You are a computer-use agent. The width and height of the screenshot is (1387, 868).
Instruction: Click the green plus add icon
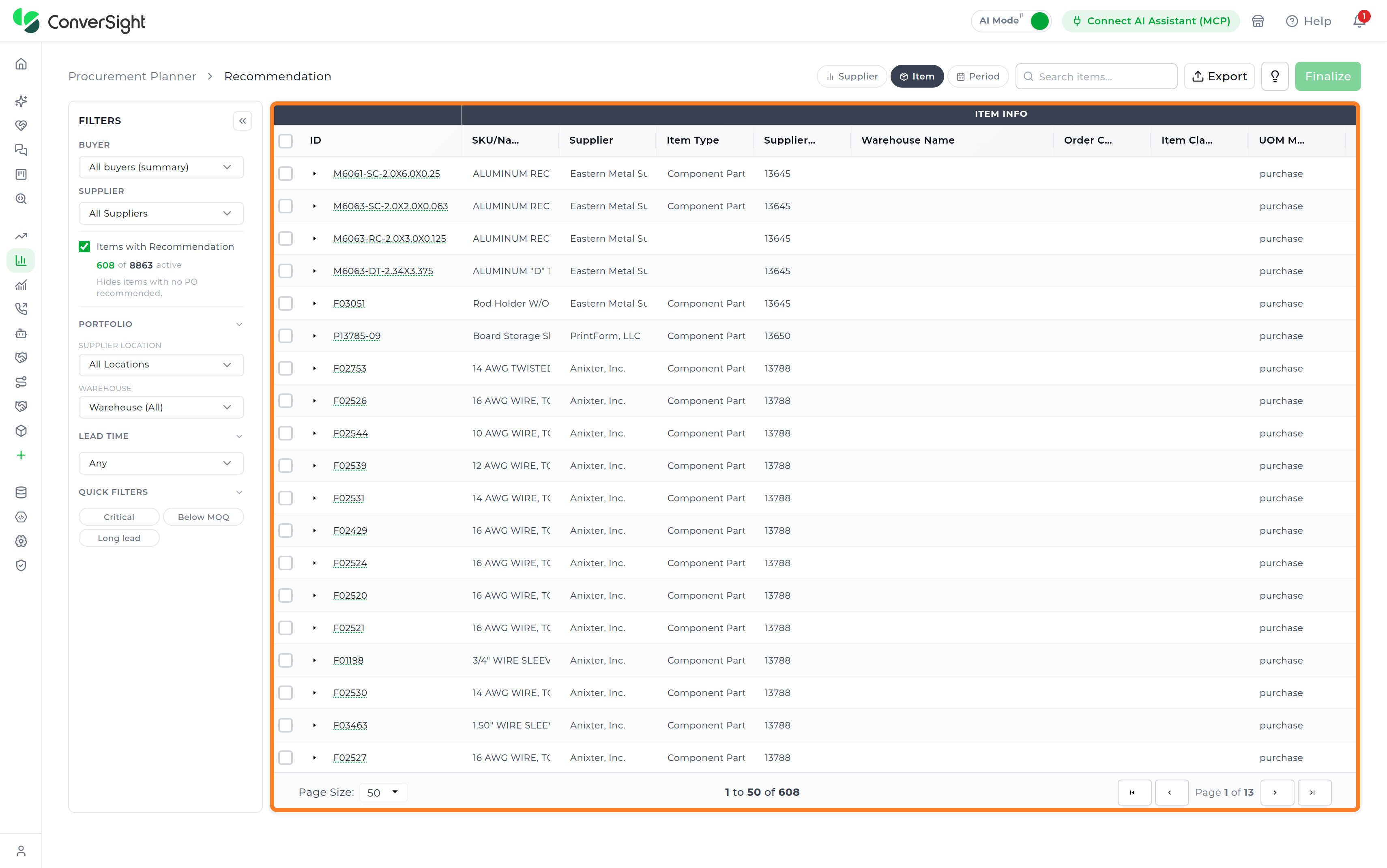pyautogui.click(x=21, y=455)
